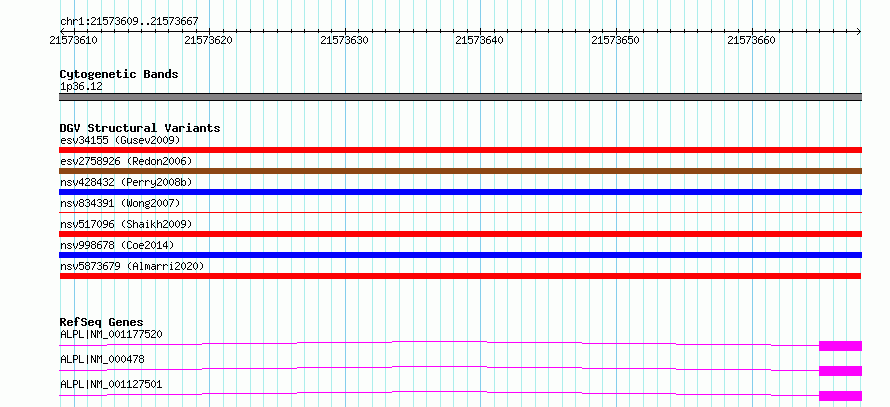The image size is (890, 407).
Task: Click the magenta exon block of NM_000478
Action: pyautogui.click(x=841, y=371)
